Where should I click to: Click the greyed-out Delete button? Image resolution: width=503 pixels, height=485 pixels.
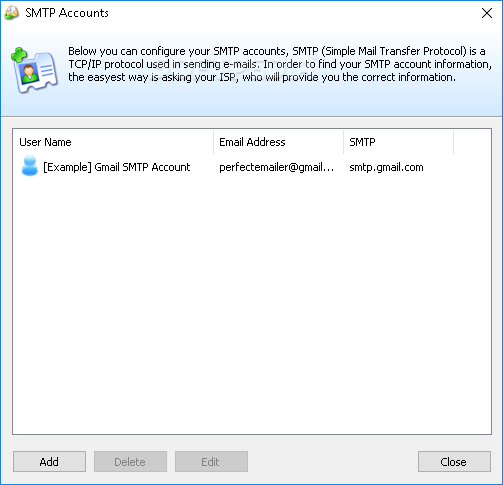[x=130, y=462]
